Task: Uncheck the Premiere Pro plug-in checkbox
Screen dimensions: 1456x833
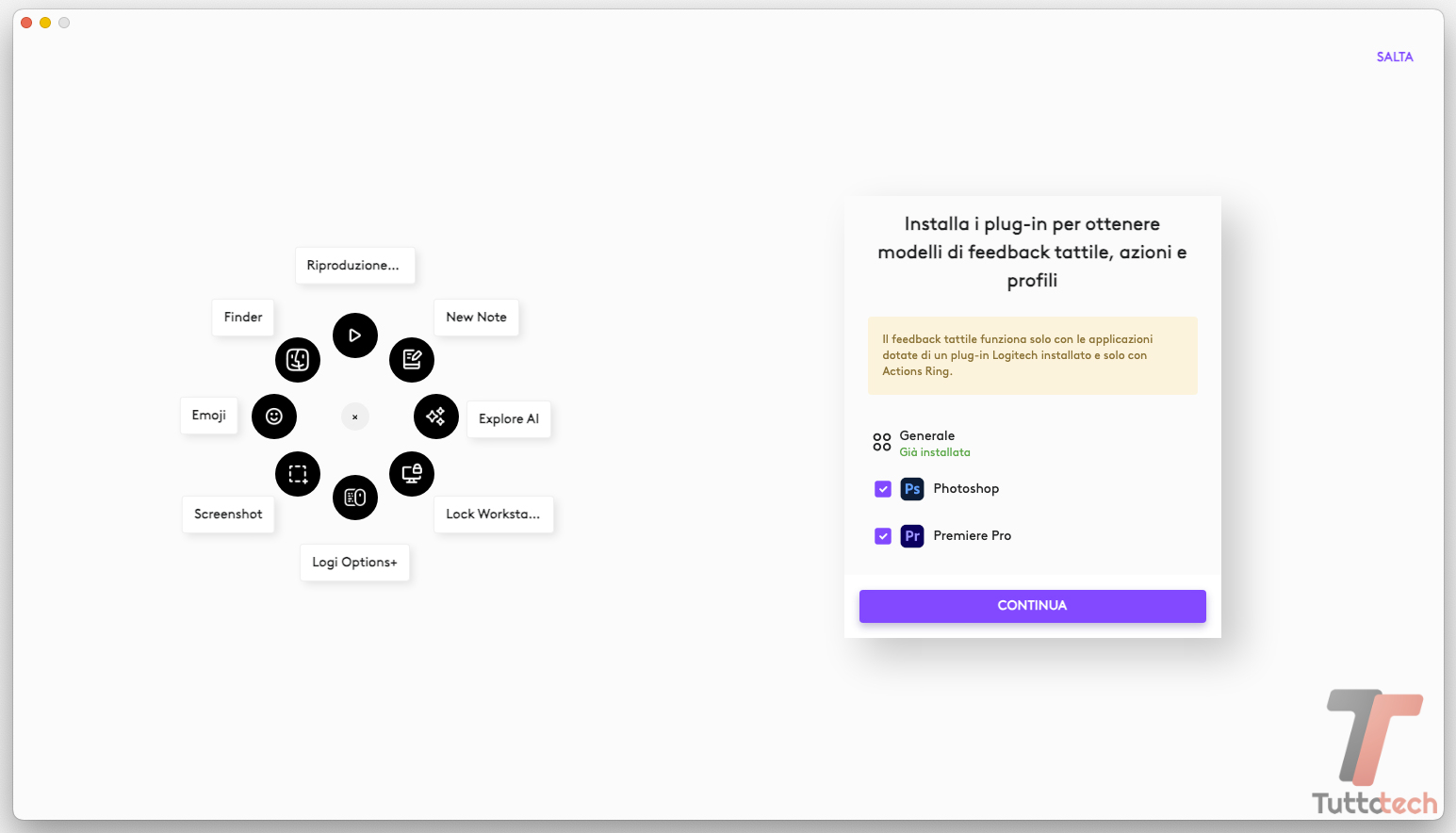Action: click(883, 536)
